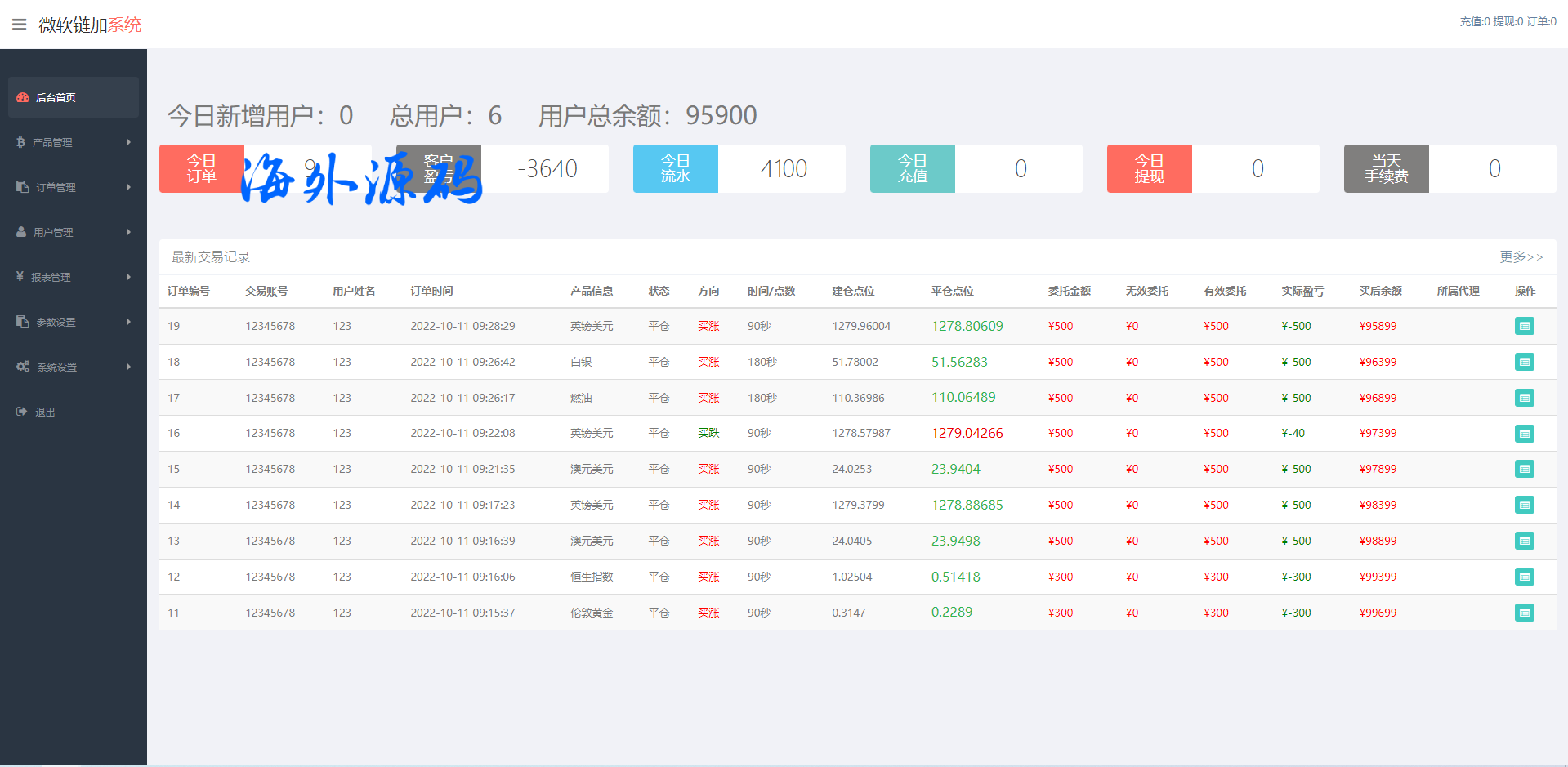1568x767 pixels.
Task: Expand the 参数设置 submenu arrow
Action: click(128, 322)
